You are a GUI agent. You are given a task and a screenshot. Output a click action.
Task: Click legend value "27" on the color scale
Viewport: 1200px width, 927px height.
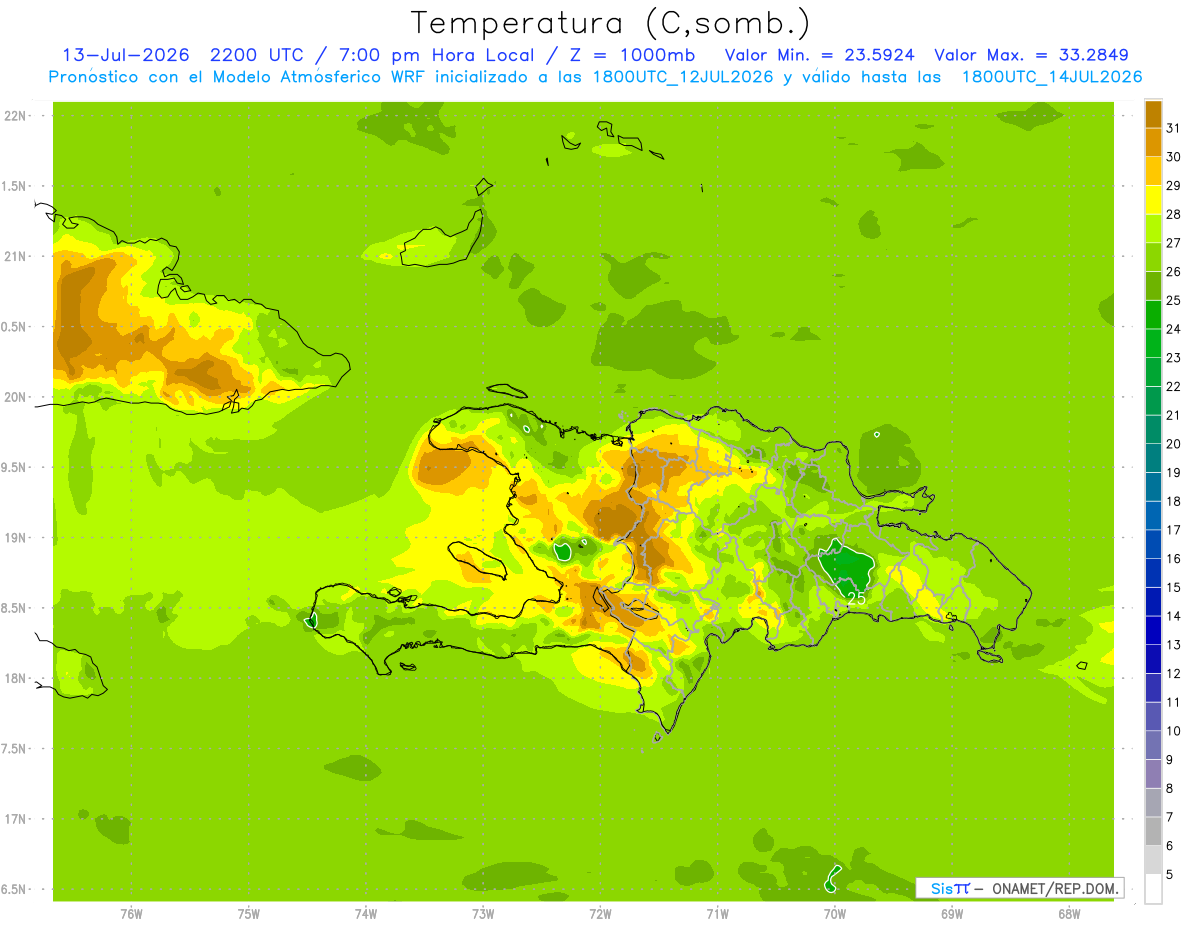[1174, 243]
